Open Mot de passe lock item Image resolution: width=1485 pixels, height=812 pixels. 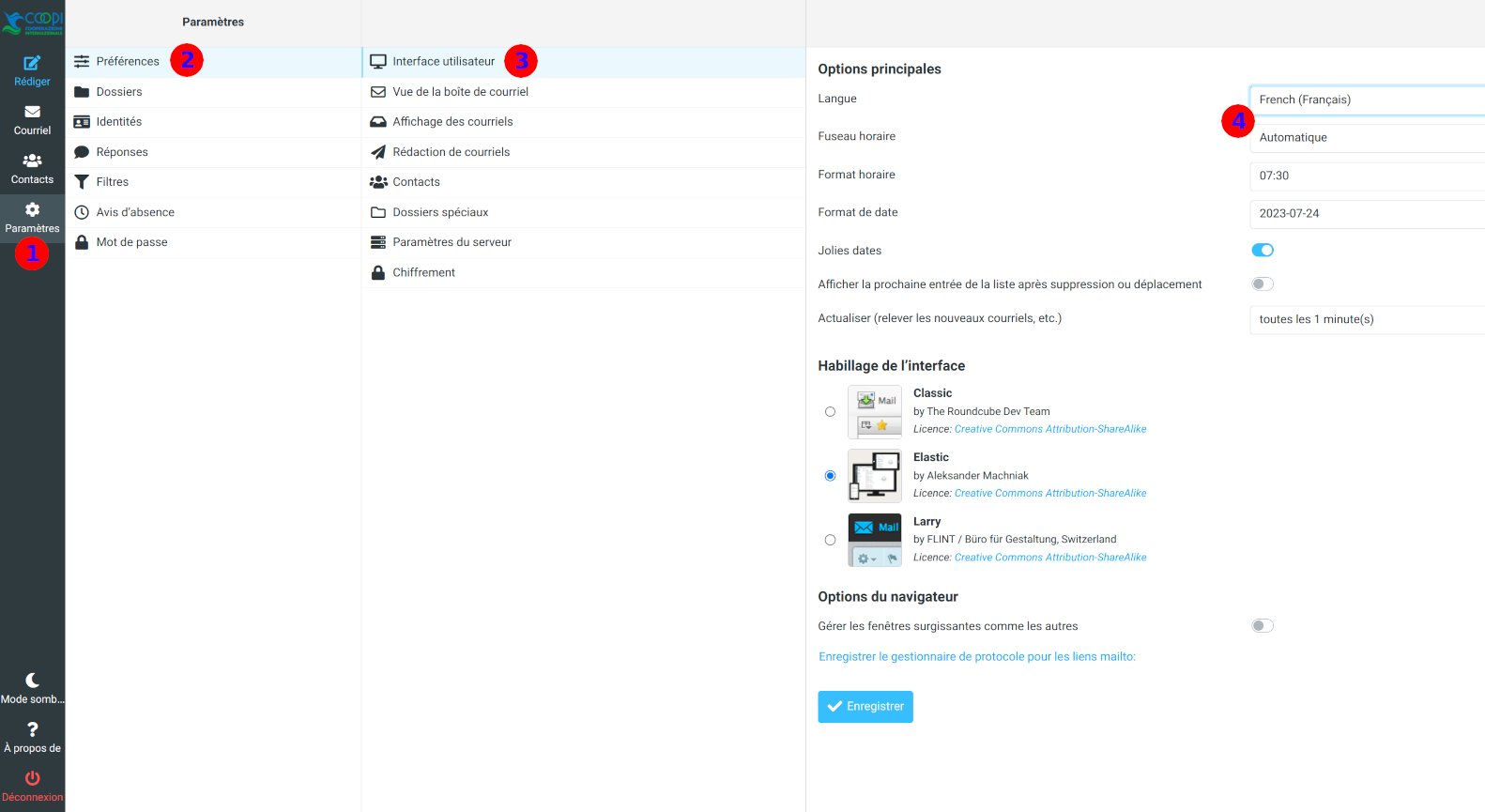131,242
